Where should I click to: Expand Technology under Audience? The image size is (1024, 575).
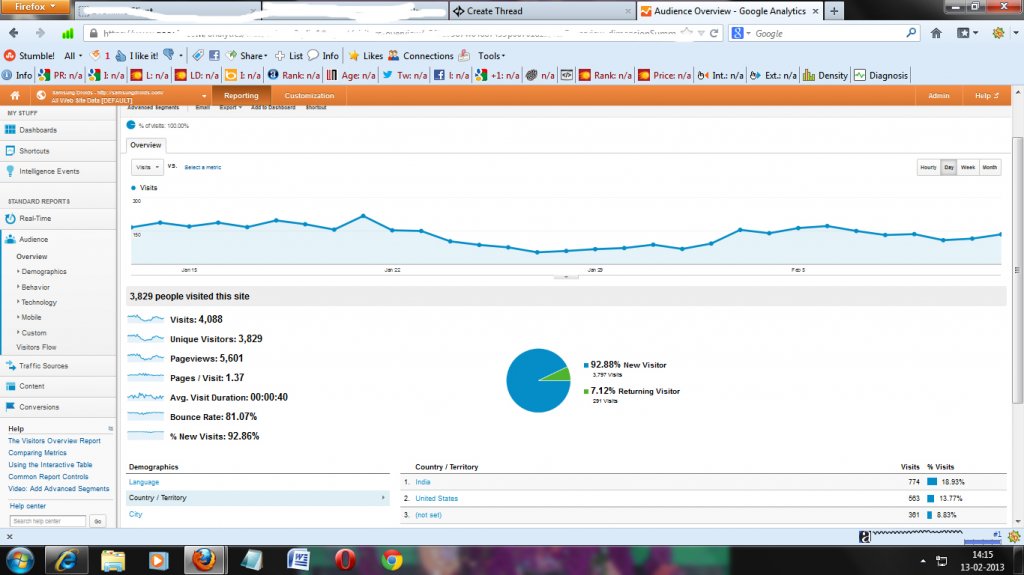[38, 302]
